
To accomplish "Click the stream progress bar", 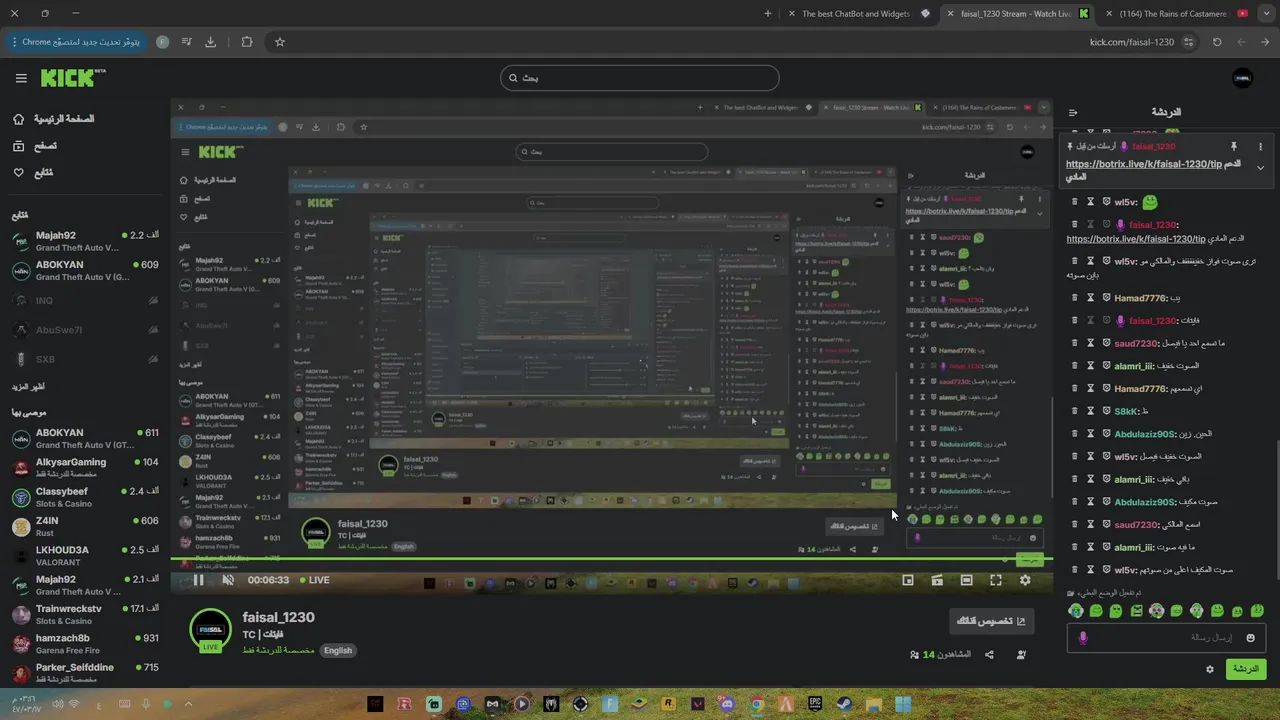I will pyautogui.click(x=611, y=560).
